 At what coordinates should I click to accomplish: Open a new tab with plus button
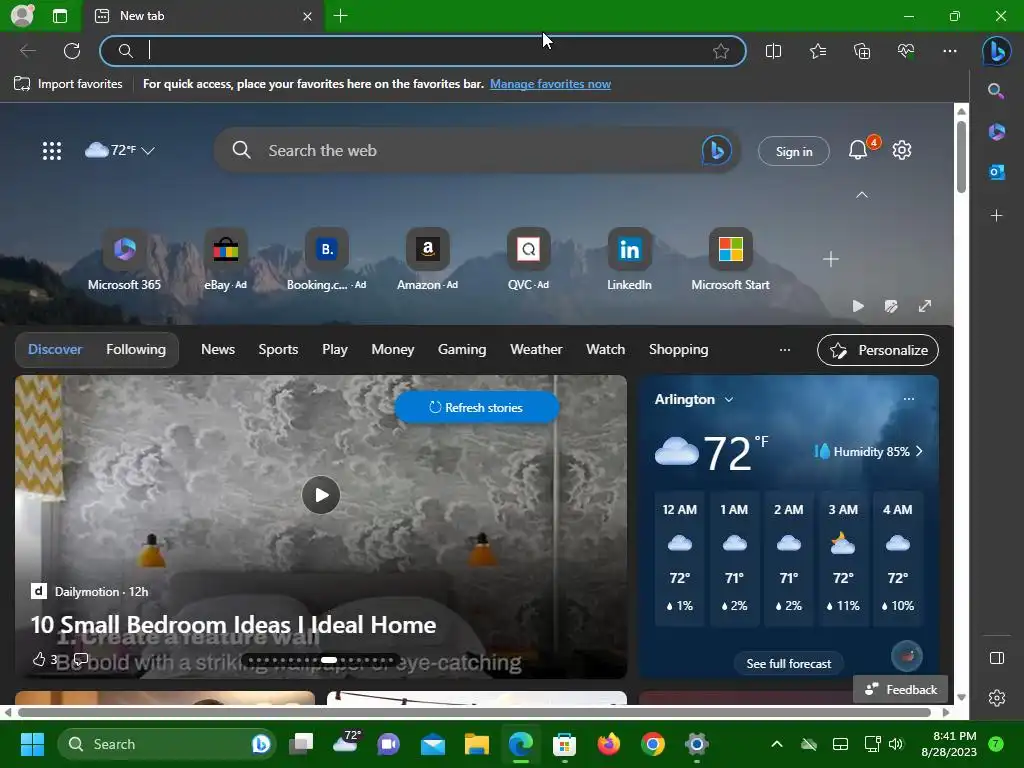[x=340, y=16]
